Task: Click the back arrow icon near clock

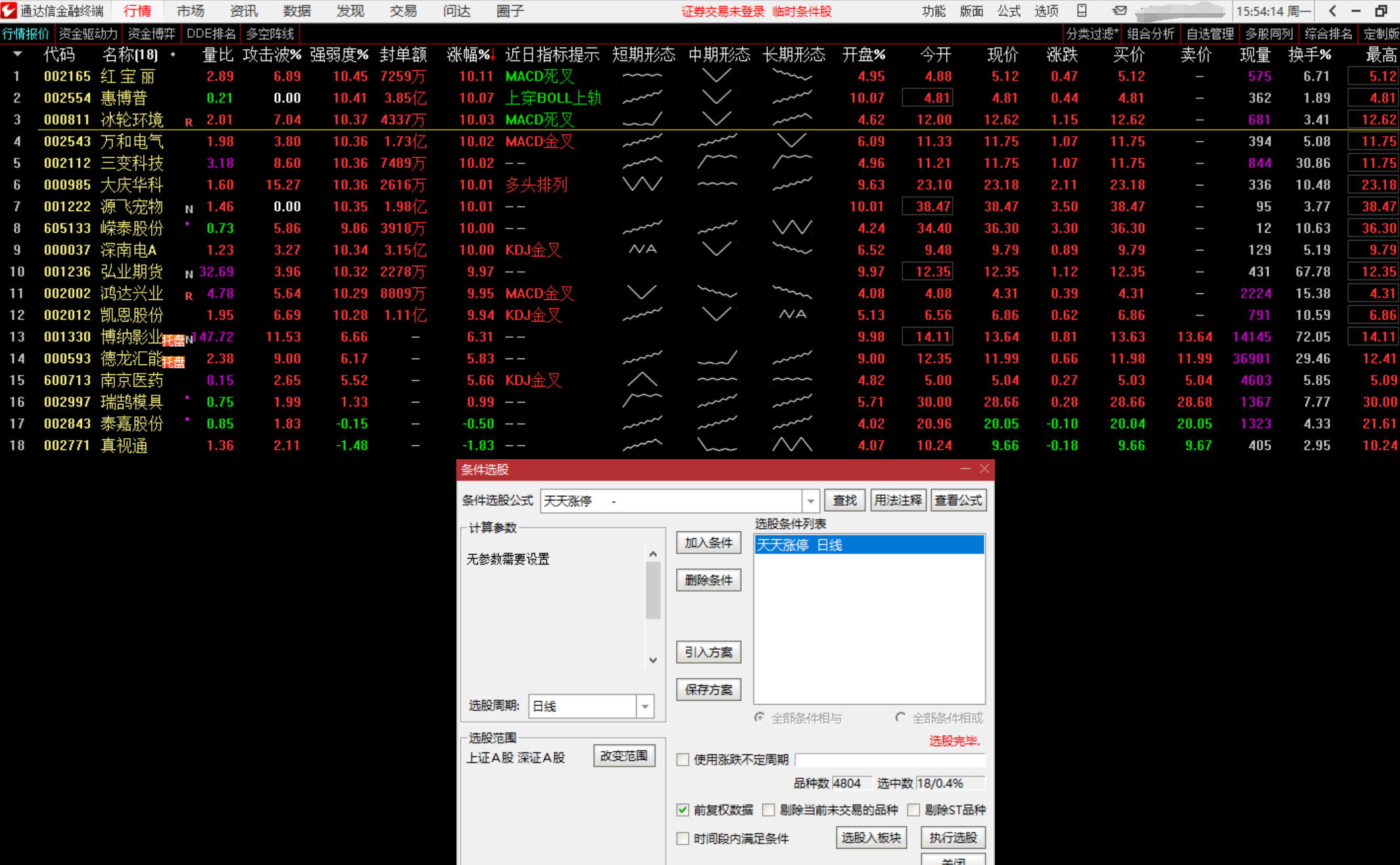Action: point(1332,11)
